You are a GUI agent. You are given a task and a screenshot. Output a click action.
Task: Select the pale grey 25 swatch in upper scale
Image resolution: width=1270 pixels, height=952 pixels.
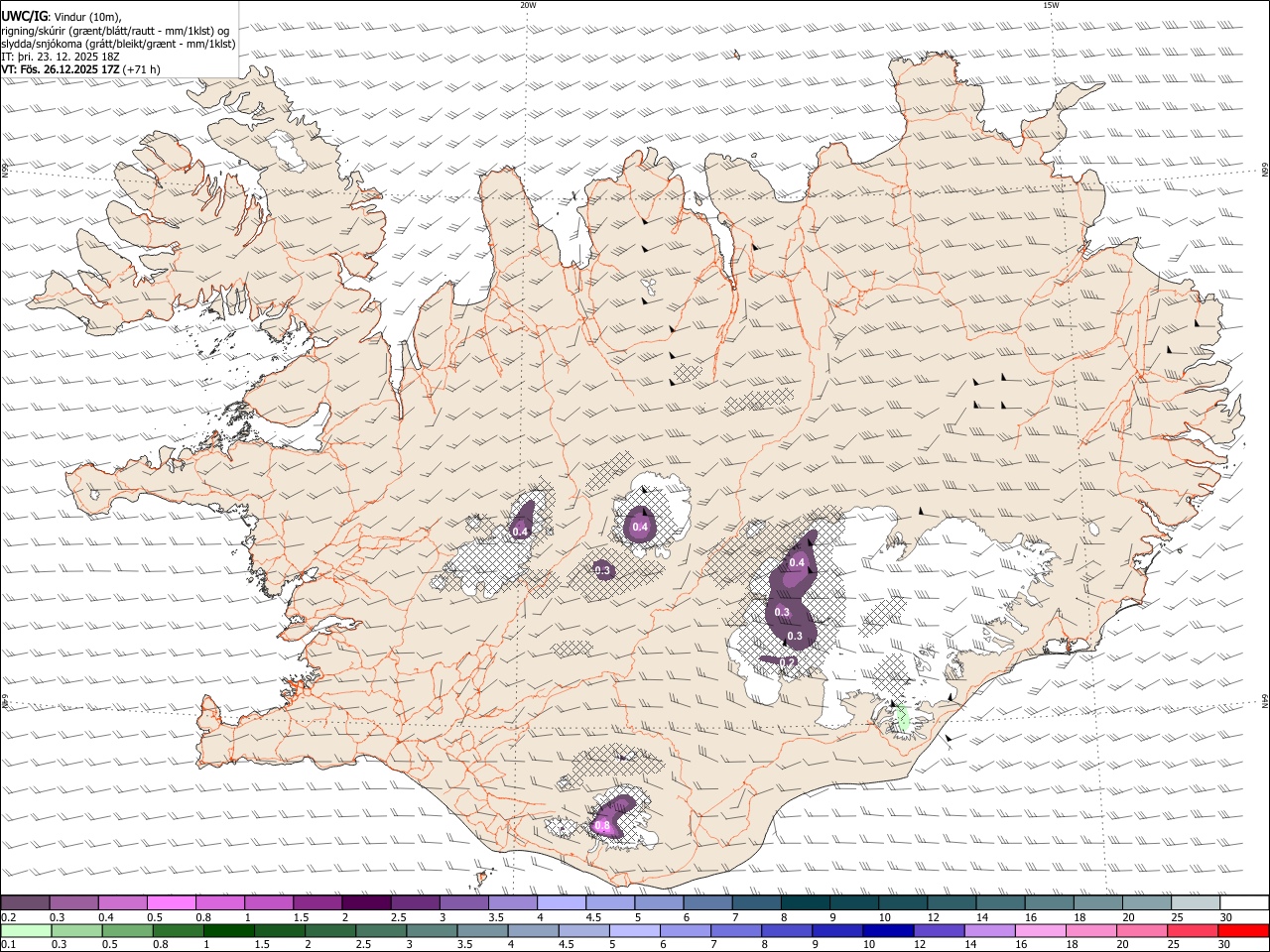click(1196, 902)
